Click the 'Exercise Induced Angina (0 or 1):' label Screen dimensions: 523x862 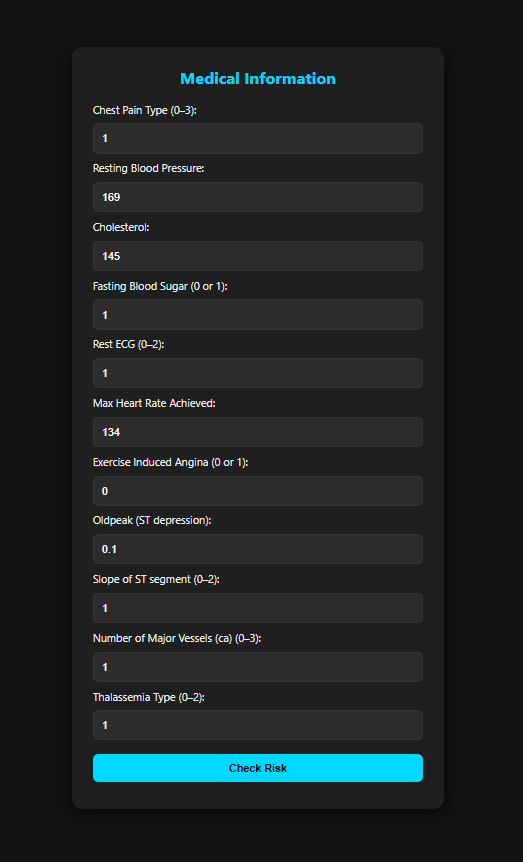[171, 462]
